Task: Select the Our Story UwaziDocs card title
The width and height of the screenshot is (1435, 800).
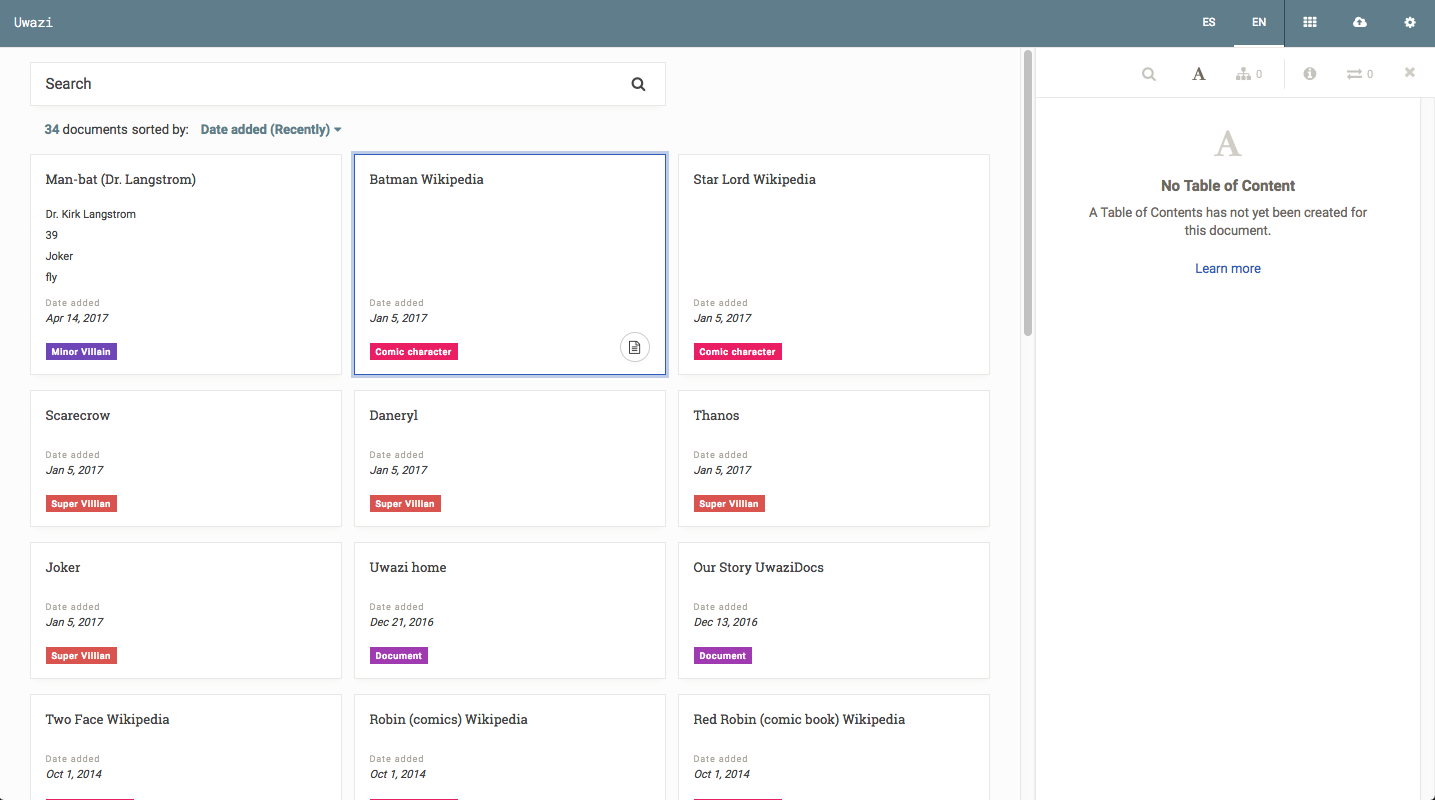Action: click(x=758, y=568)
